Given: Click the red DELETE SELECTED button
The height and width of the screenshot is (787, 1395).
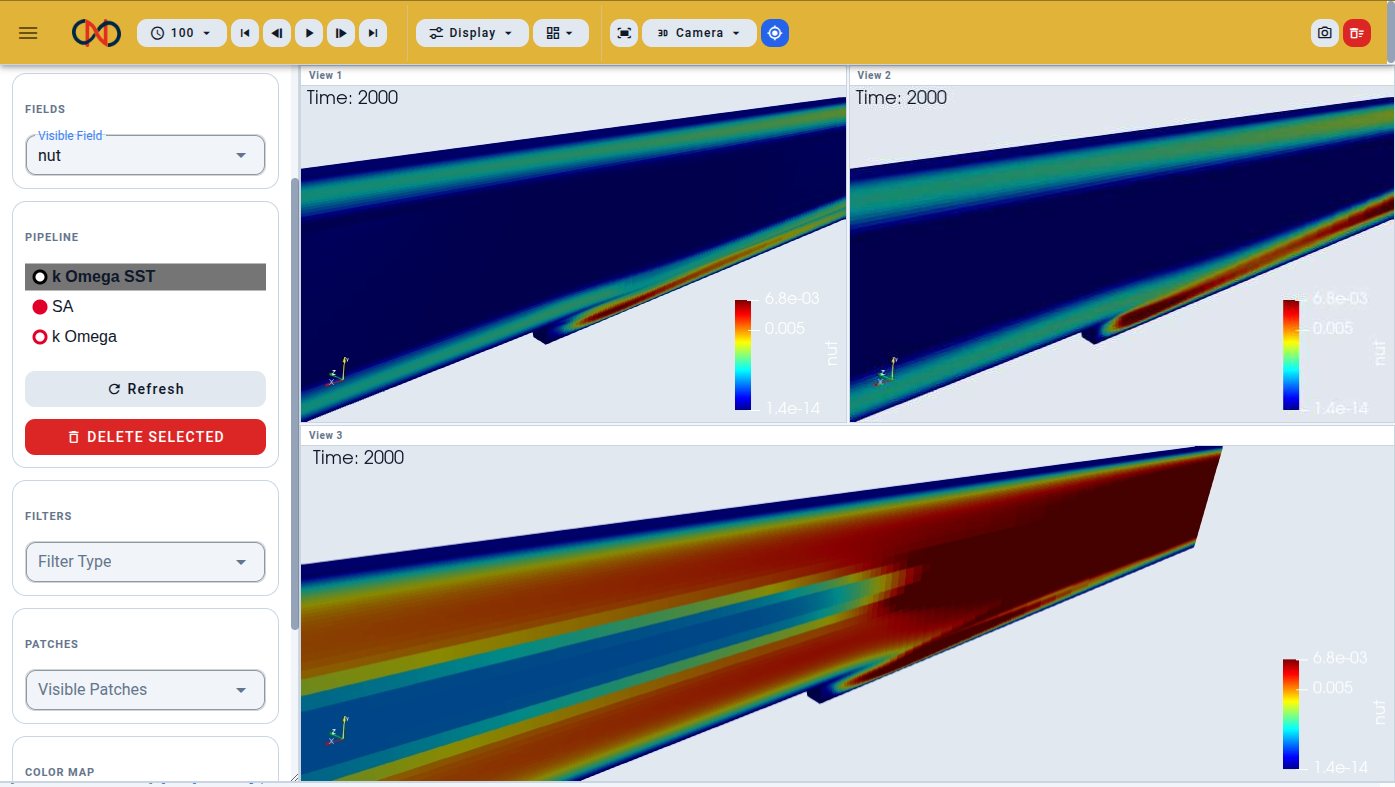Looking at the screenshot, I should tap(145, 437).
